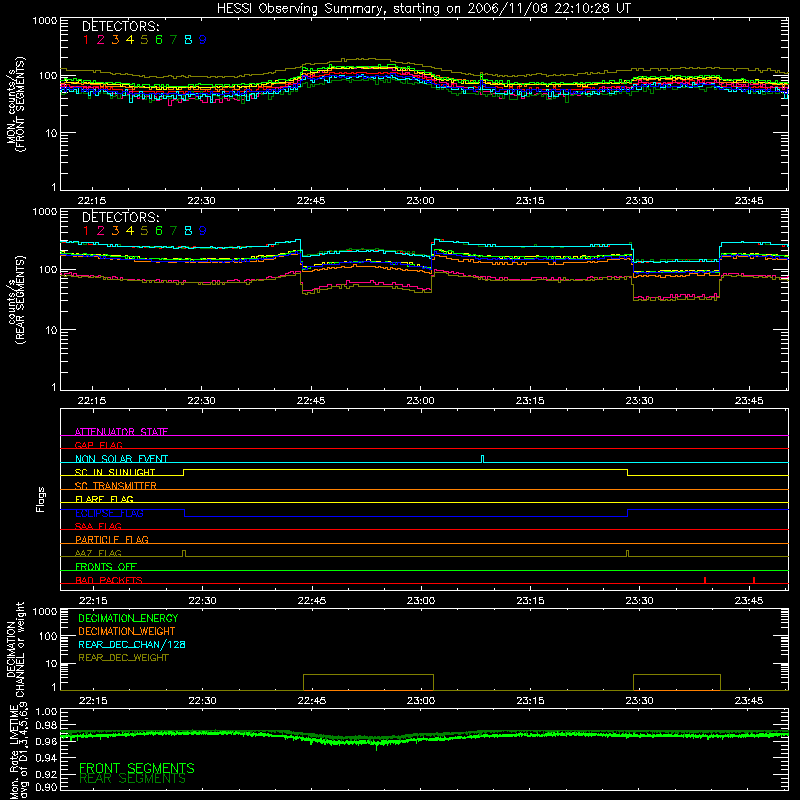Image resolution: width=800 pixels, height=800 pixels.
Task: Click the second A4Z_FLAG pulse near 23:28
Action: click(628, 553)
